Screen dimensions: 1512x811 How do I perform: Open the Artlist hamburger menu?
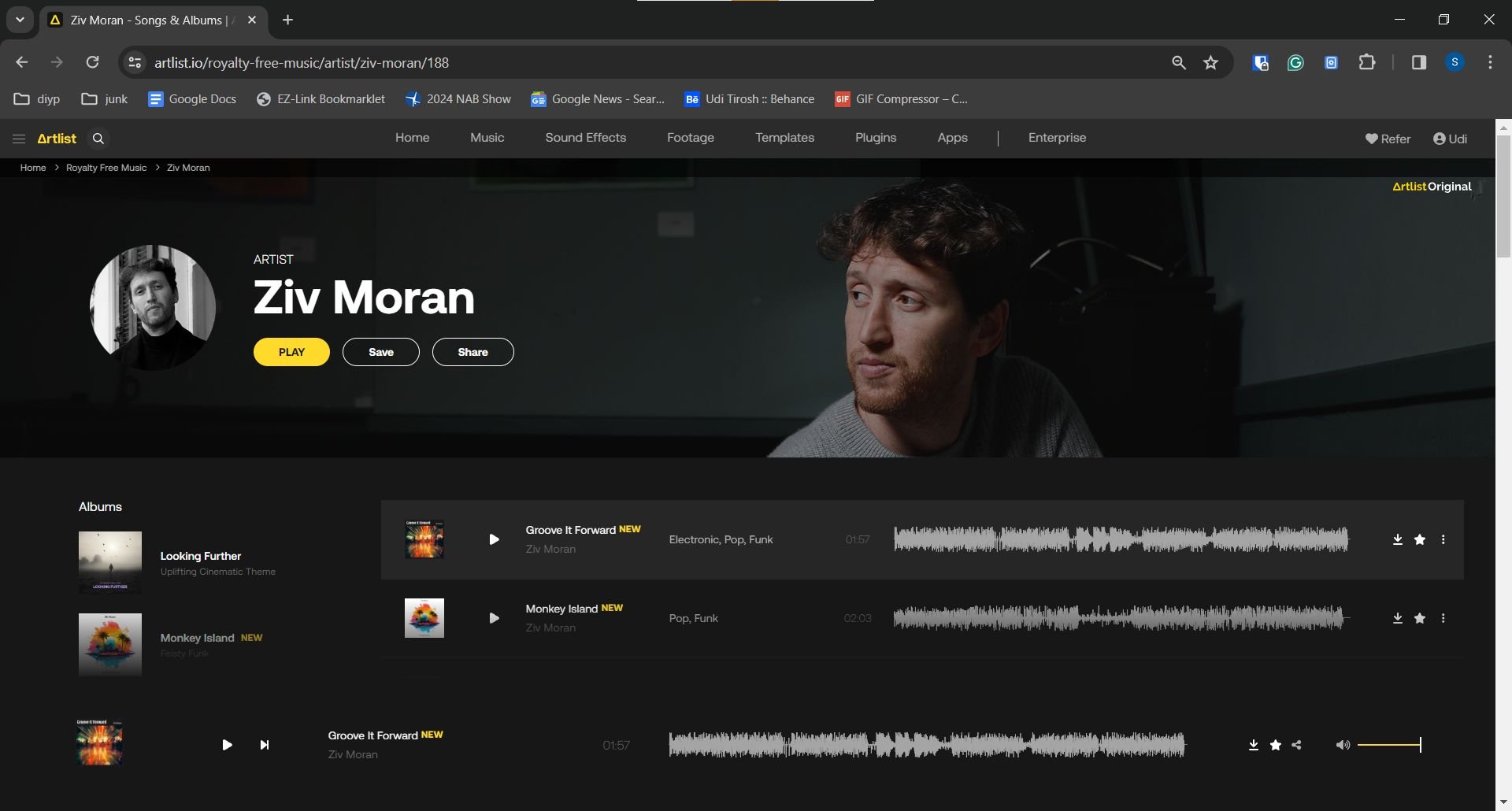click(x=19, y=139)
